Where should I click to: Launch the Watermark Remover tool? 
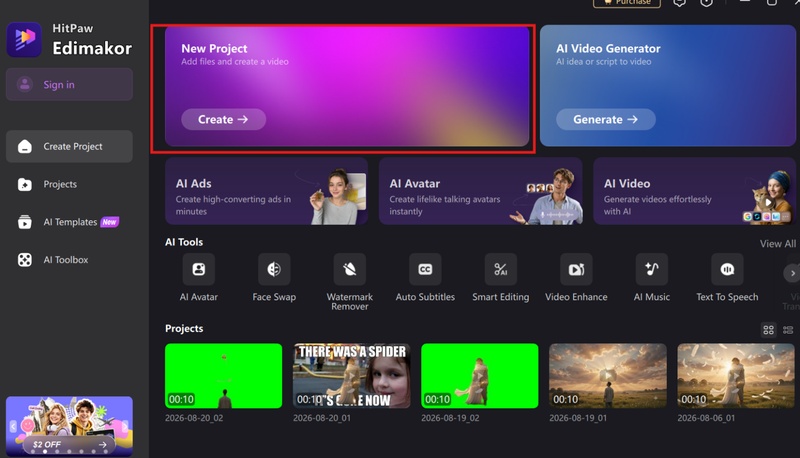(349, 269)
